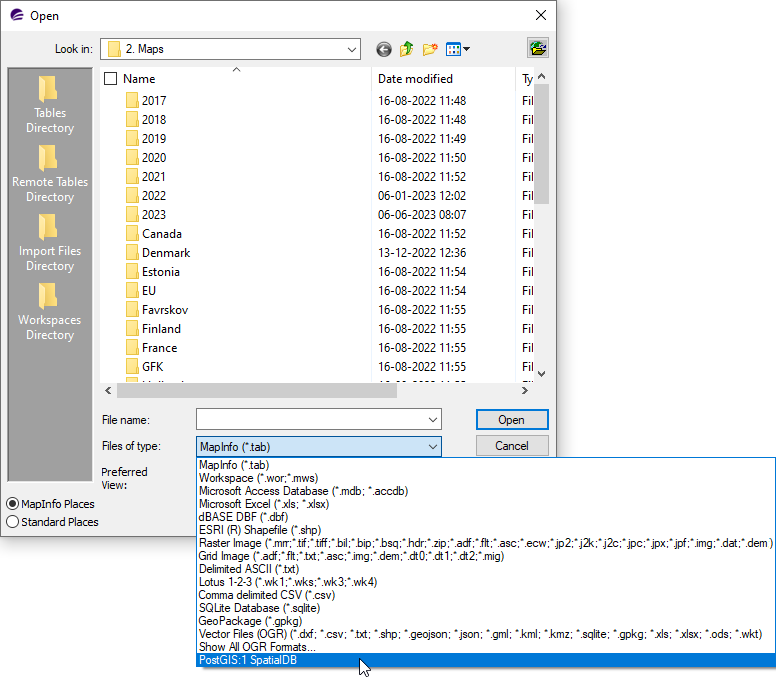Select the Finland folder icon
The height and width of the screenshot is (680, 776).
(132, 329)
